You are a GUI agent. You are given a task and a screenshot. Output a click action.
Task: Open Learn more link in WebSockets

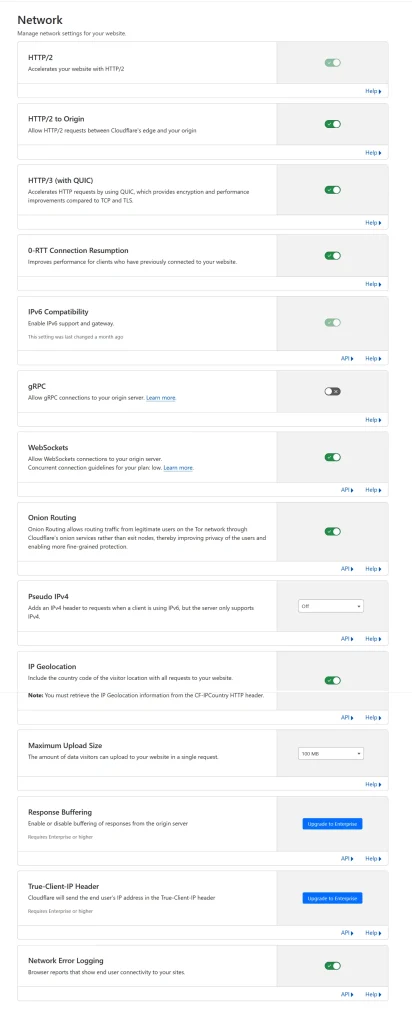point(178,468)
